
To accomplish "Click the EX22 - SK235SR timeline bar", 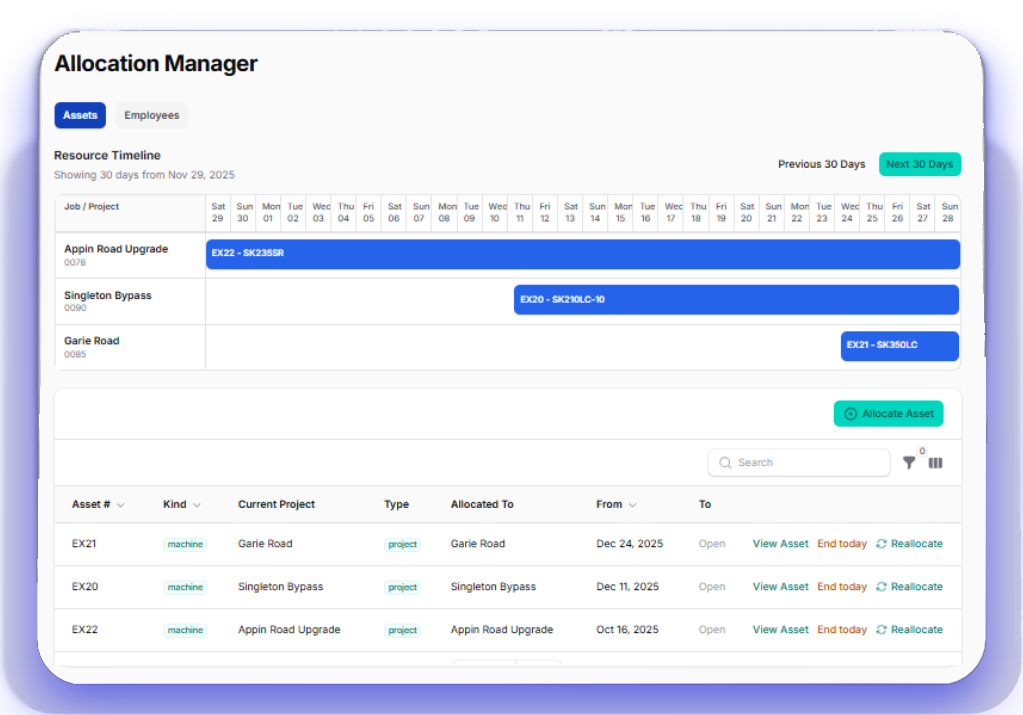I will tap(582, 254).
